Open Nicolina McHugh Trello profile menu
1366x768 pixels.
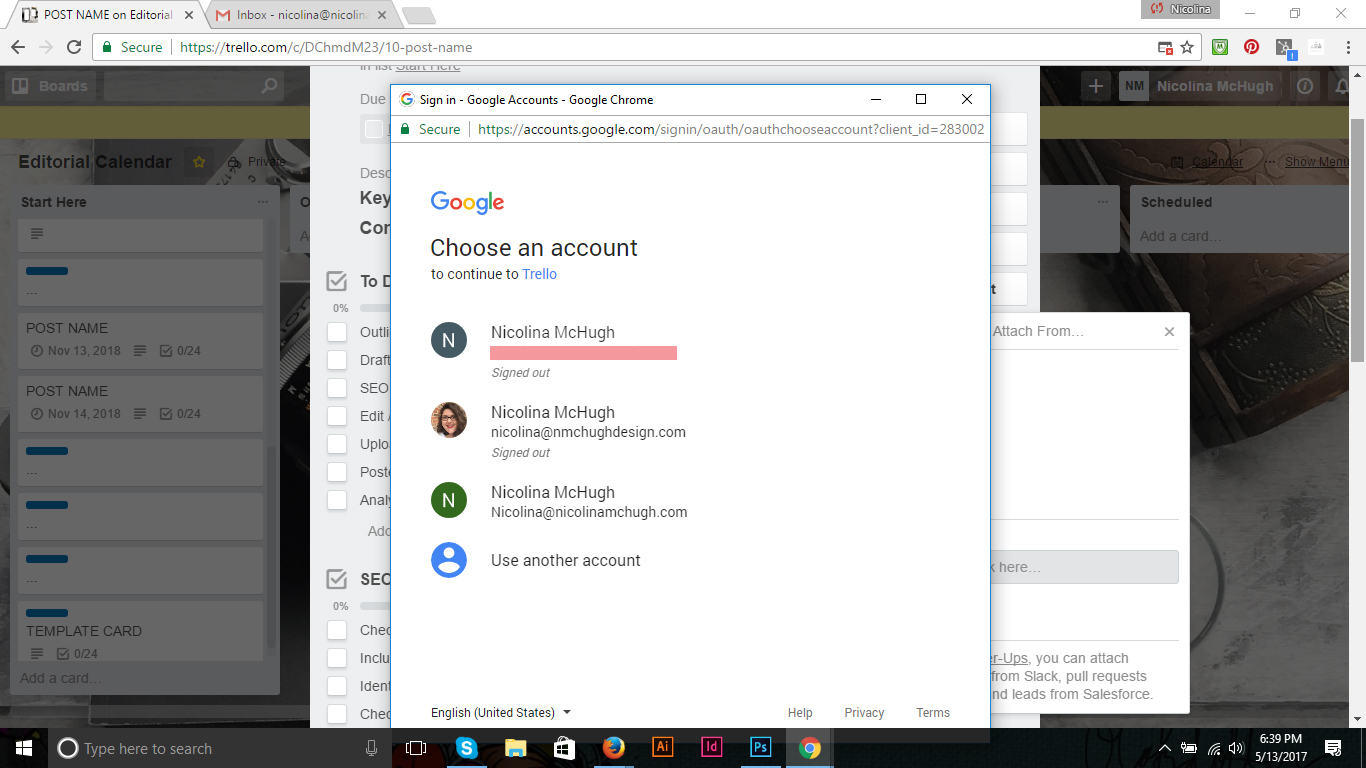click(x=1199, y=86)
